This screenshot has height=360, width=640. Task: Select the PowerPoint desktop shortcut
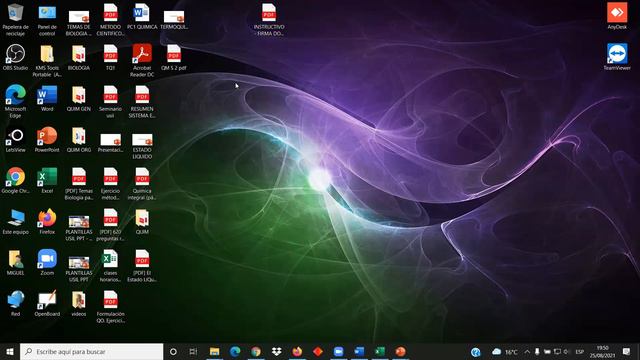pyautogui.click(x=47, y=139)
